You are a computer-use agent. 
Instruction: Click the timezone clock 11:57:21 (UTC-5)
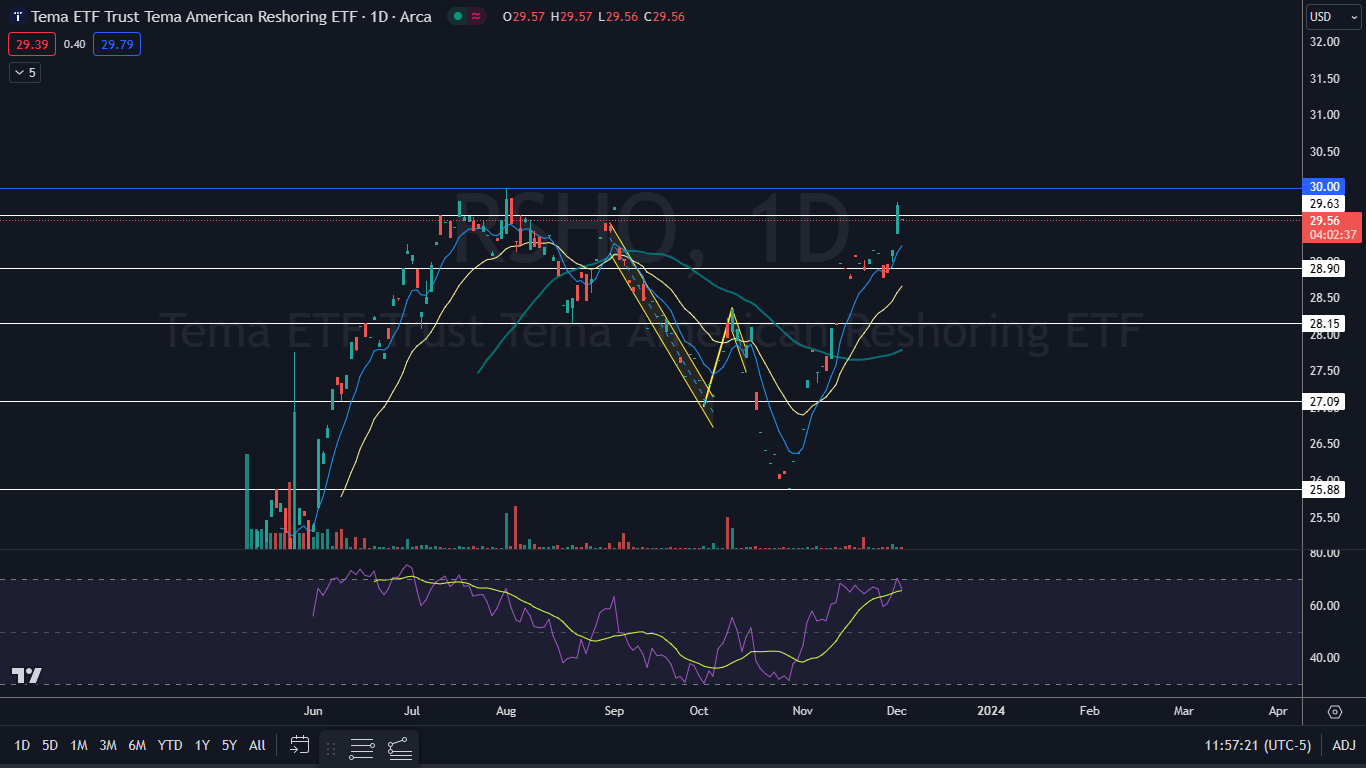tap(1258, 745)
